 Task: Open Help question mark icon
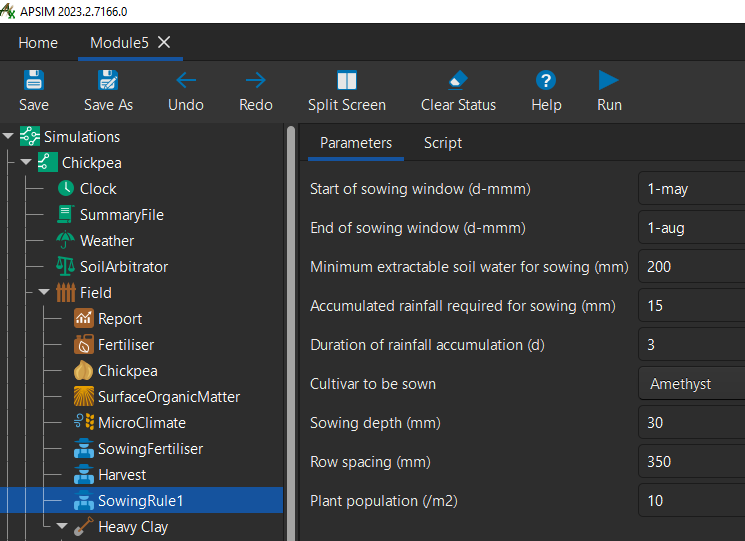pyautogui.click(x=546, y=80)
